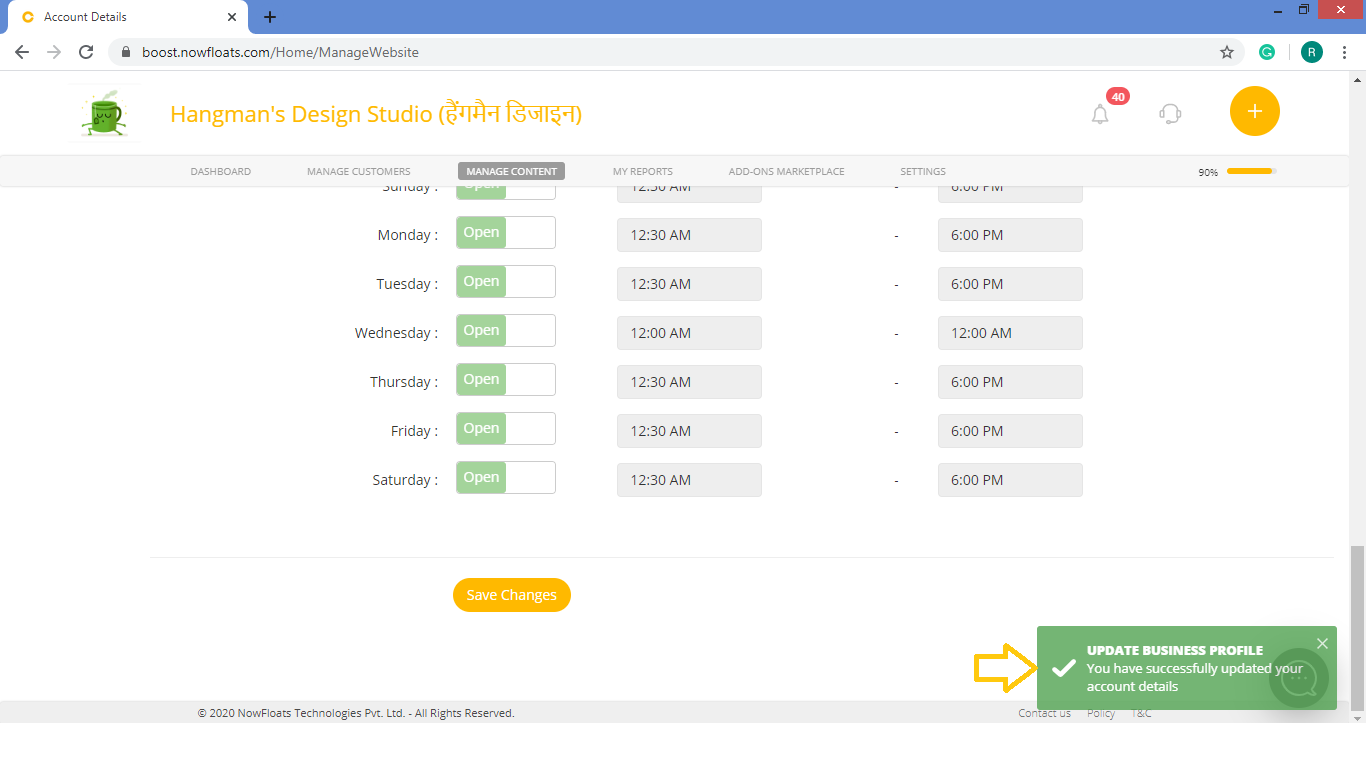Select Manage Content menu
The width and height of the screenshot is (1366, 768).
[511, 172]
